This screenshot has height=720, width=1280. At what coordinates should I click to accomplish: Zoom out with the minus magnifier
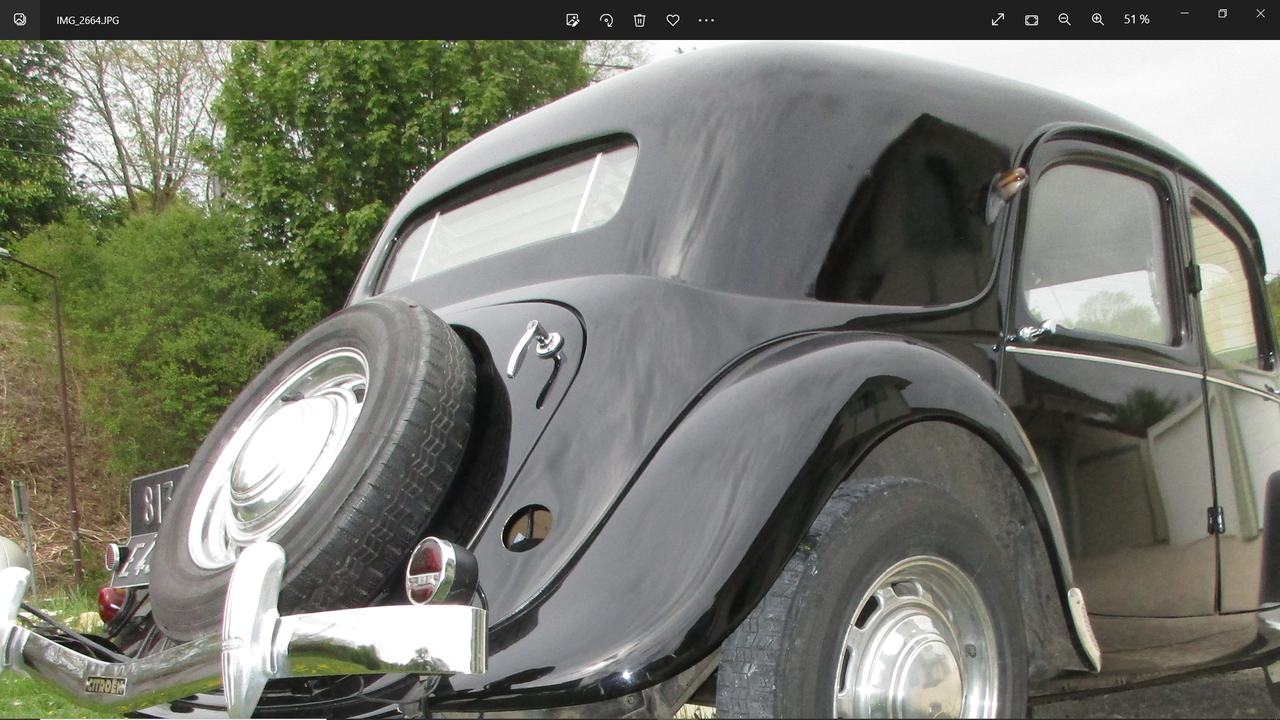tap(1065, 20)
